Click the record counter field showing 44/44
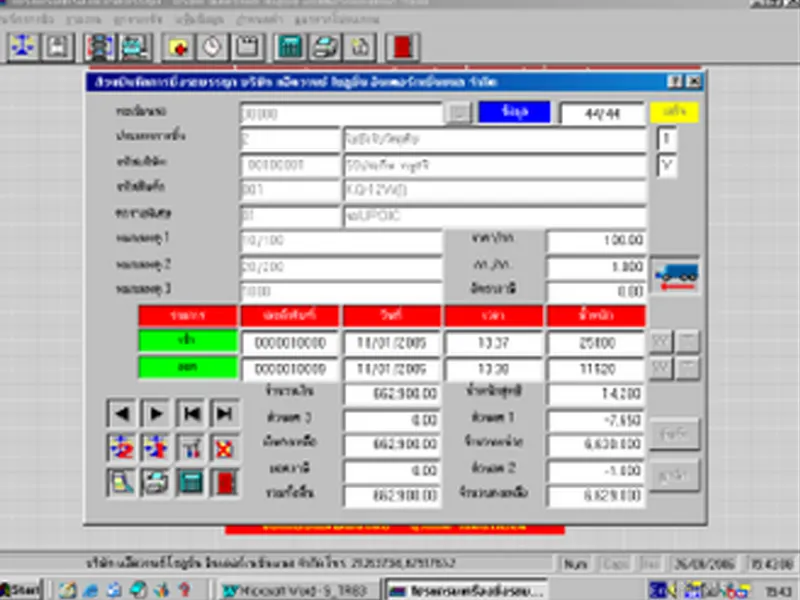This screenshot has height=600, width=800. 603,113
